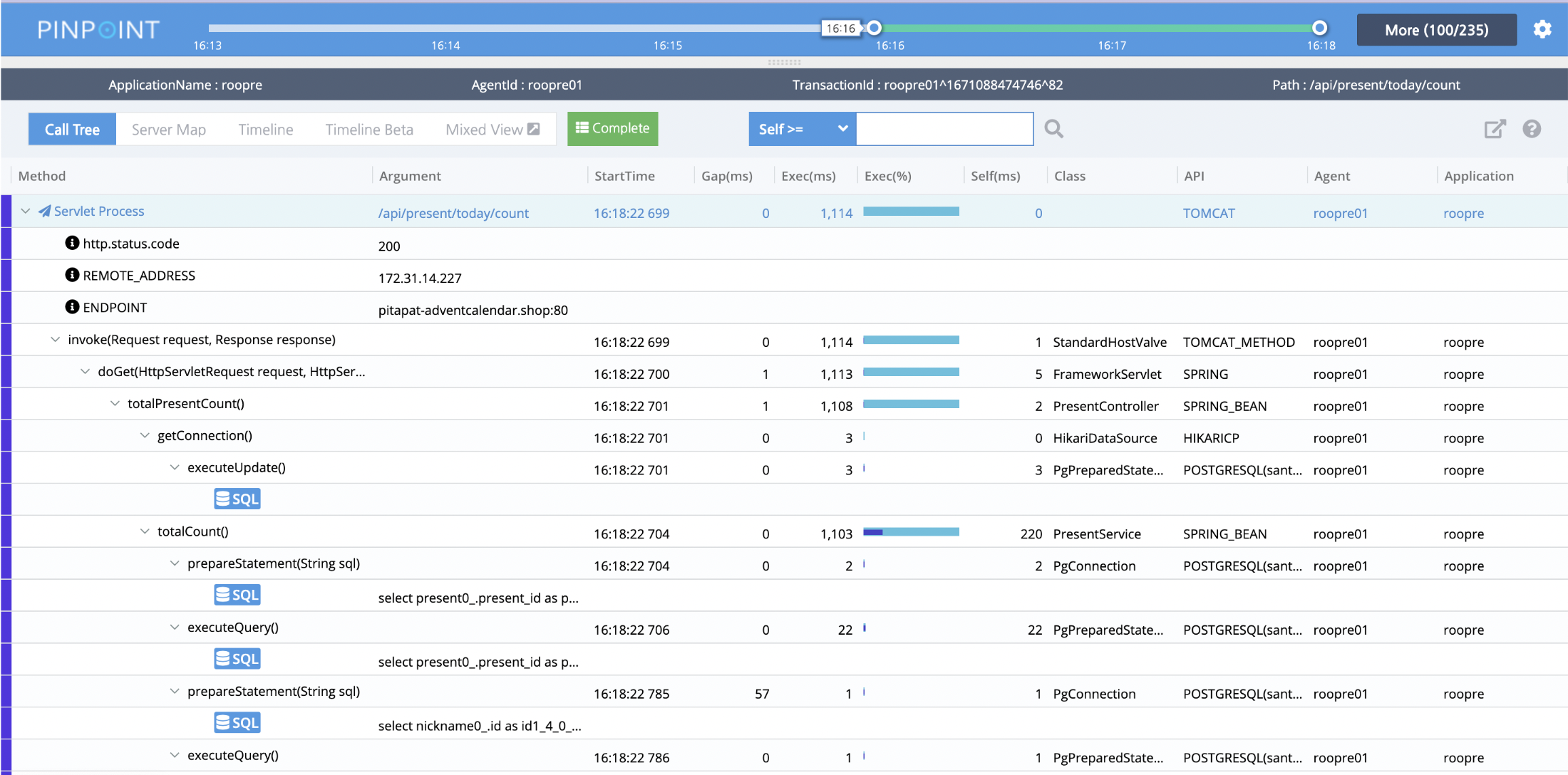Collapse the getConnection() node
Image resolution: width=1568 pixels, height=775 pixels.
point(145,435)
